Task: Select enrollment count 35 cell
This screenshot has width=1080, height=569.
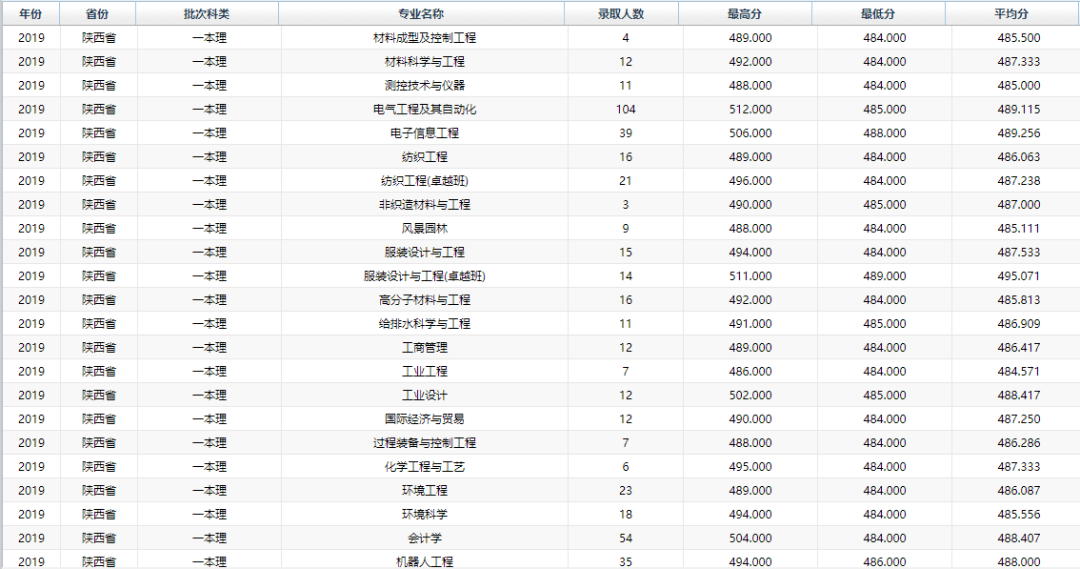Action: [x=625, y=562]
